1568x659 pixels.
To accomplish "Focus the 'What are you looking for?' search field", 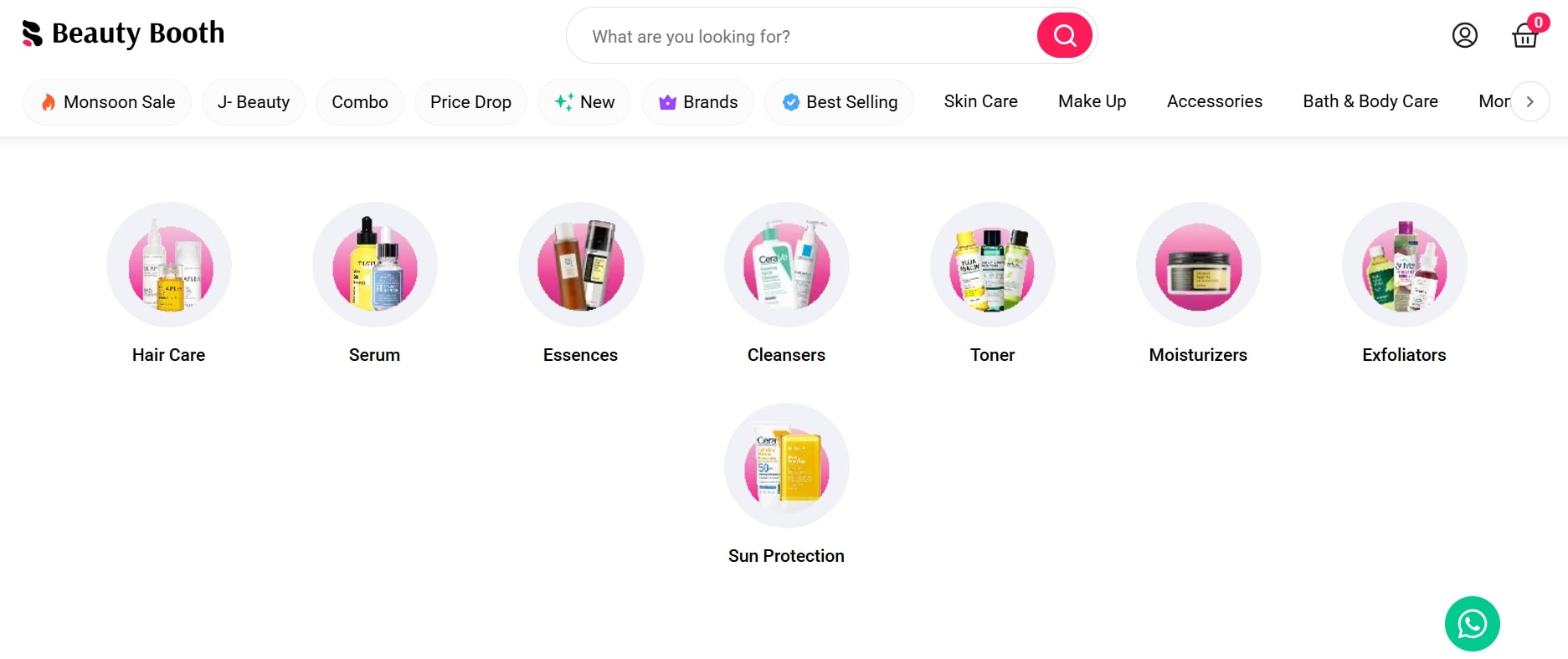I will [801, 36].
